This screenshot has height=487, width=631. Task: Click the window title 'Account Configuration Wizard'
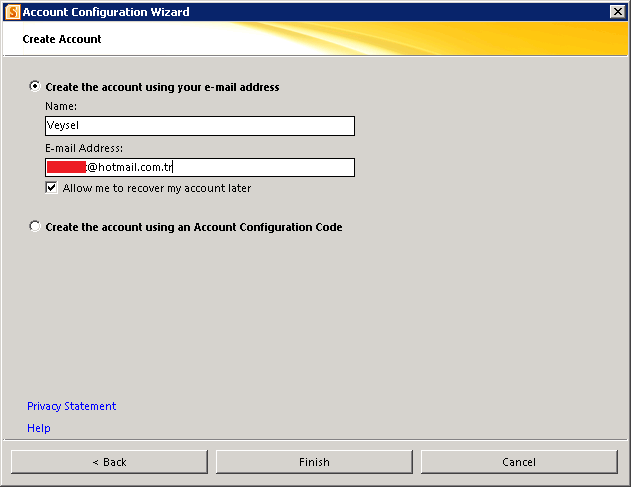point(106,12)
